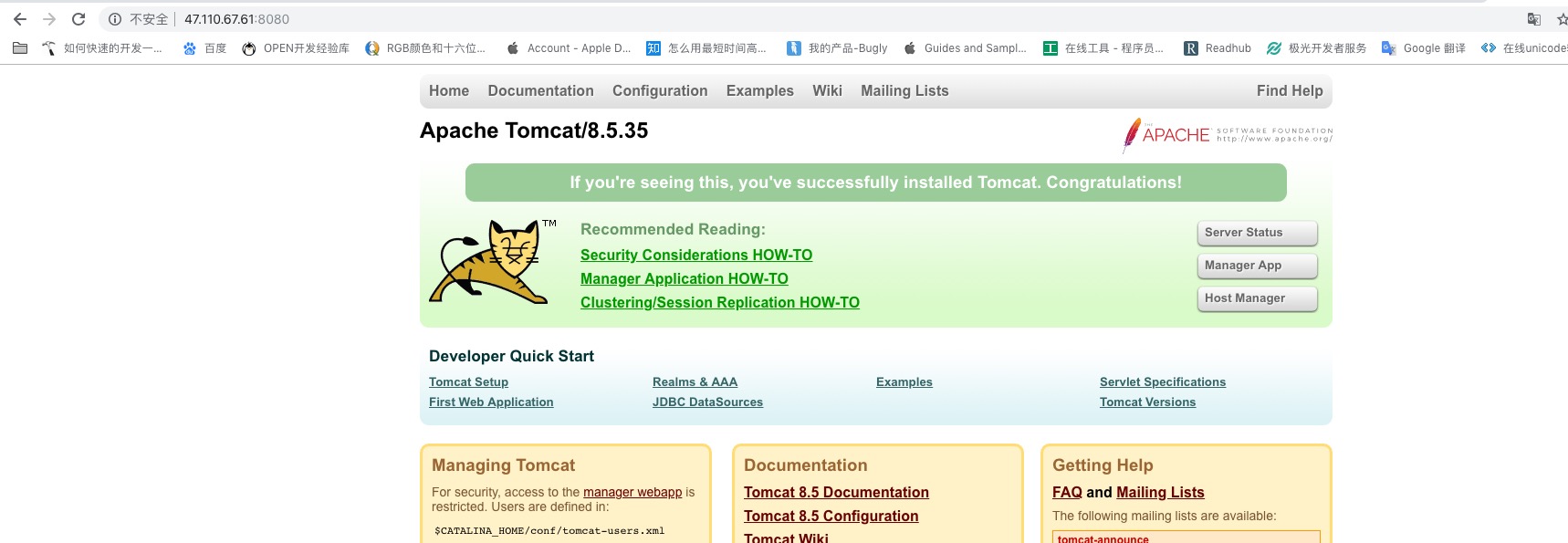Click the Tomcat cat mascot image
The height and width of the screenshot is (543, 1568).
pos(493,262)
